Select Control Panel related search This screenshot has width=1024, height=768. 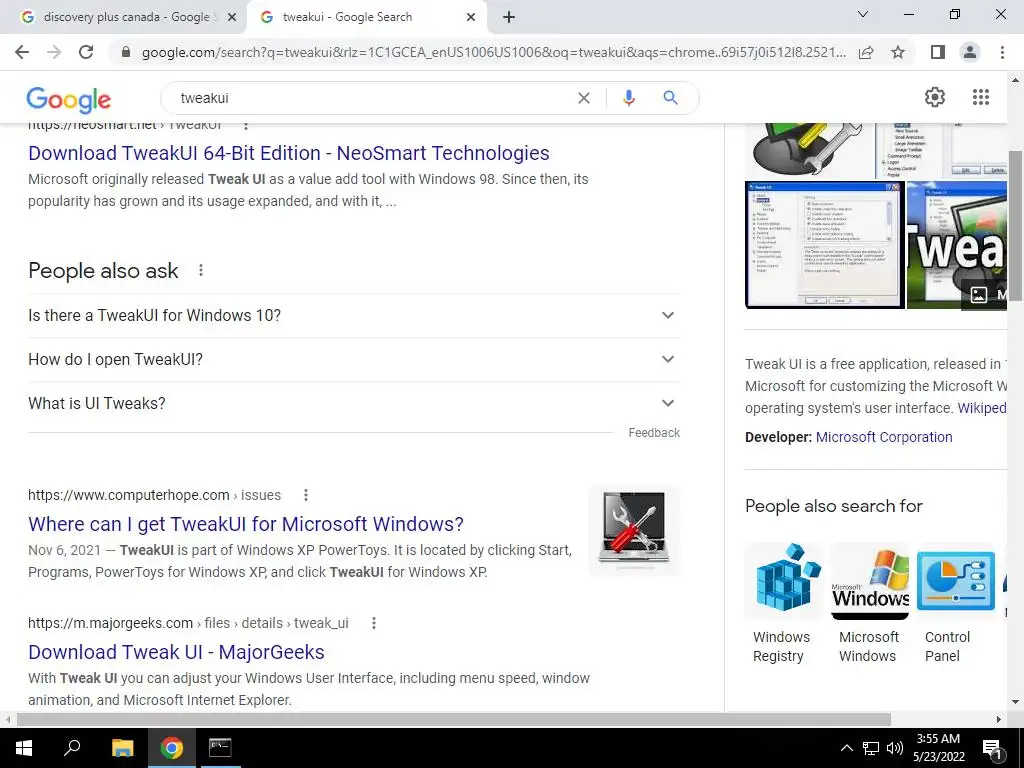(x=955, y=603)
